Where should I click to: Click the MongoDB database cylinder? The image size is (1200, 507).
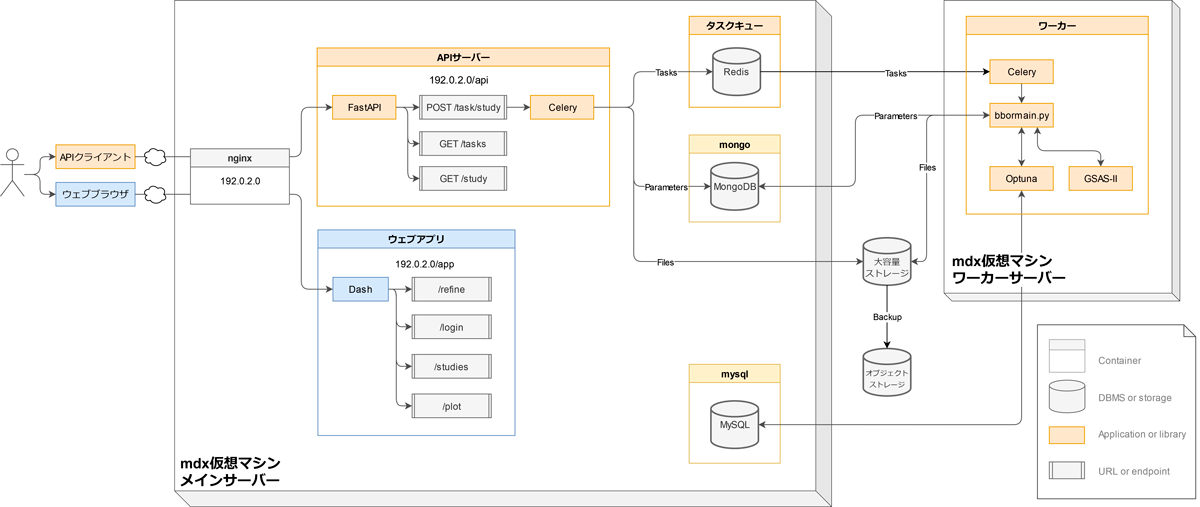coord(736,188)
